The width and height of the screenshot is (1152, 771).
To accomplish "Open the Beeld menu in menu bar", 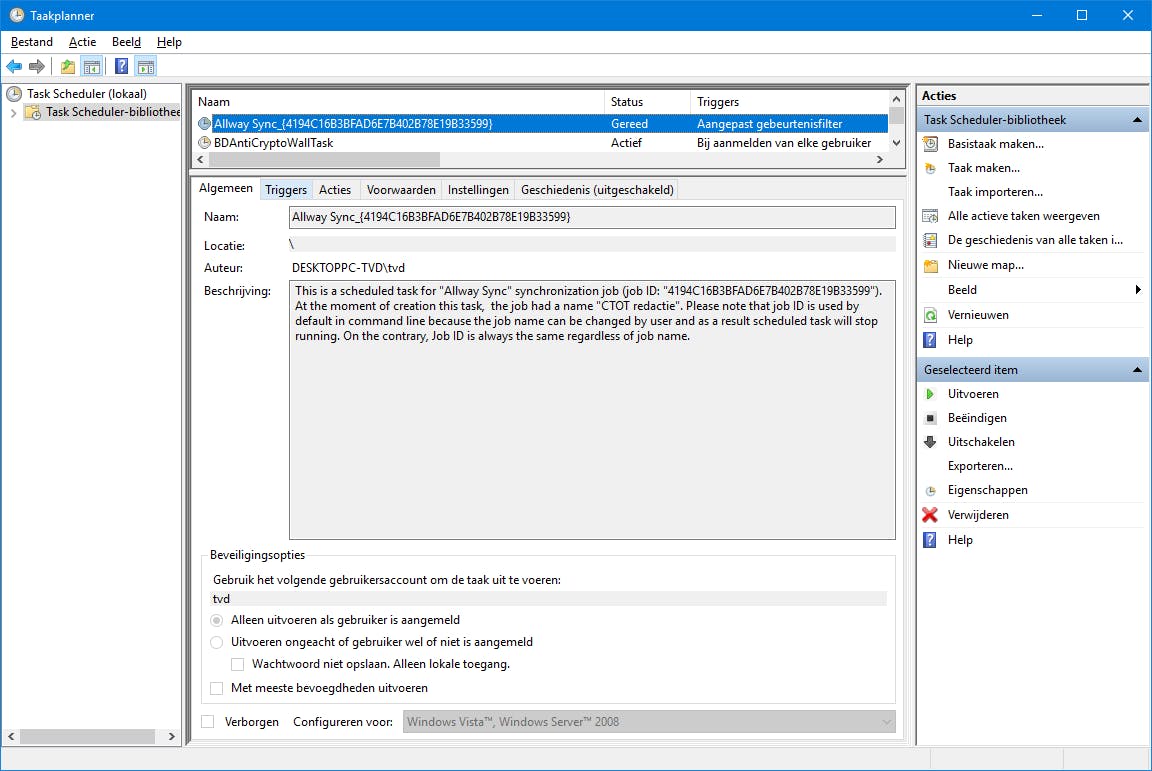I will tap(126, 42).
